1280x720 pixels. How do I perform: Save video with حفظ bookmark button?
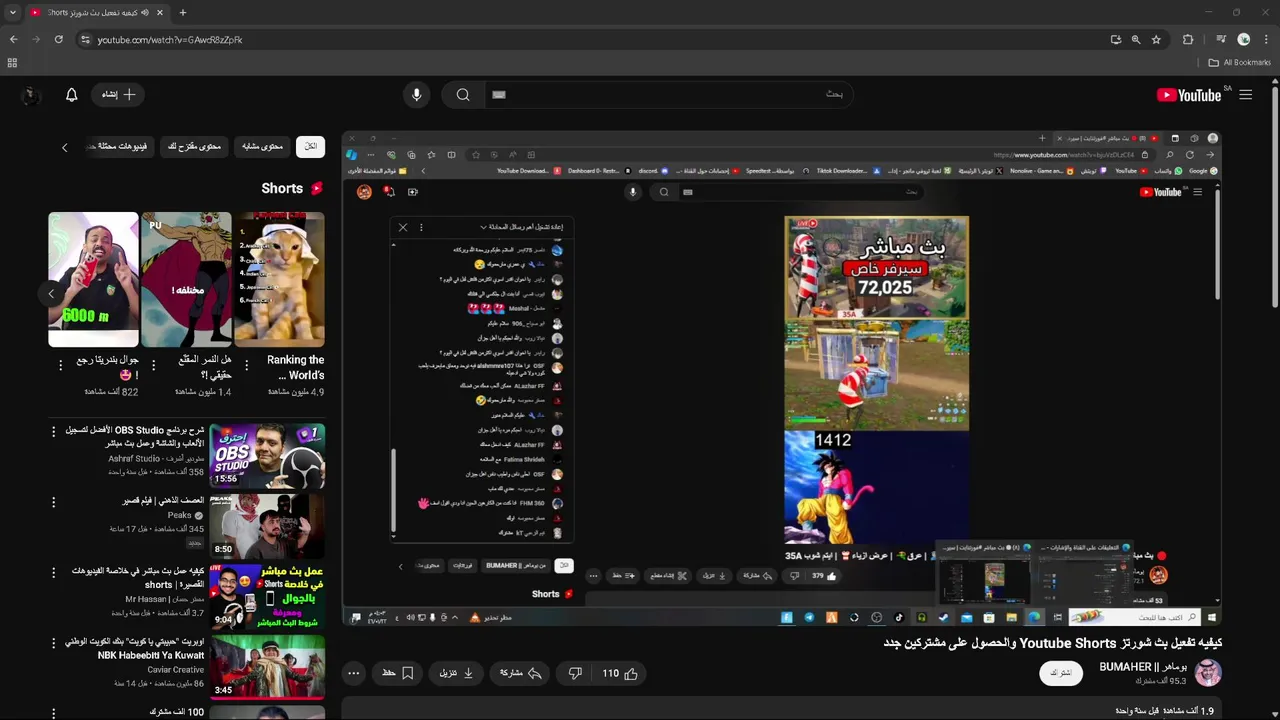point(397,674)
